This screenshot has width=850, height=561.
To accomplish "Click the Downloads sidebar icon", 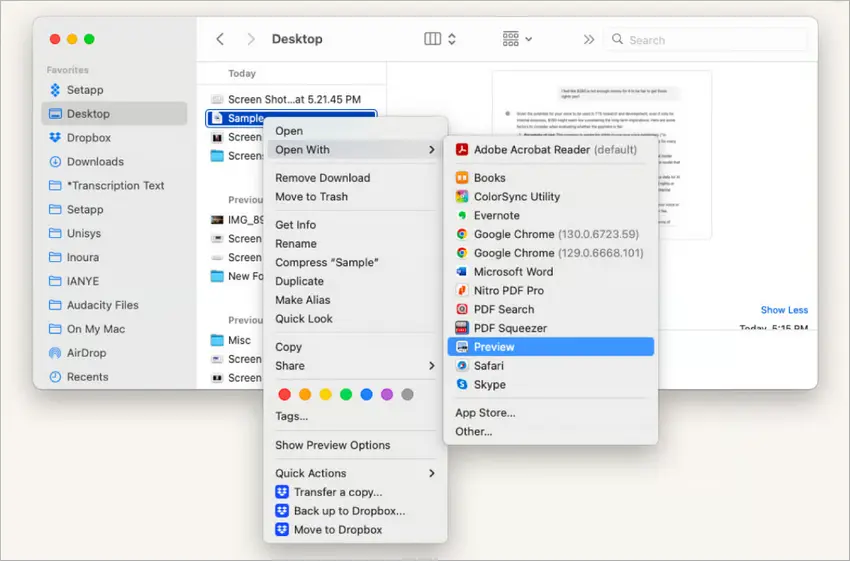I will pos(55,162).
